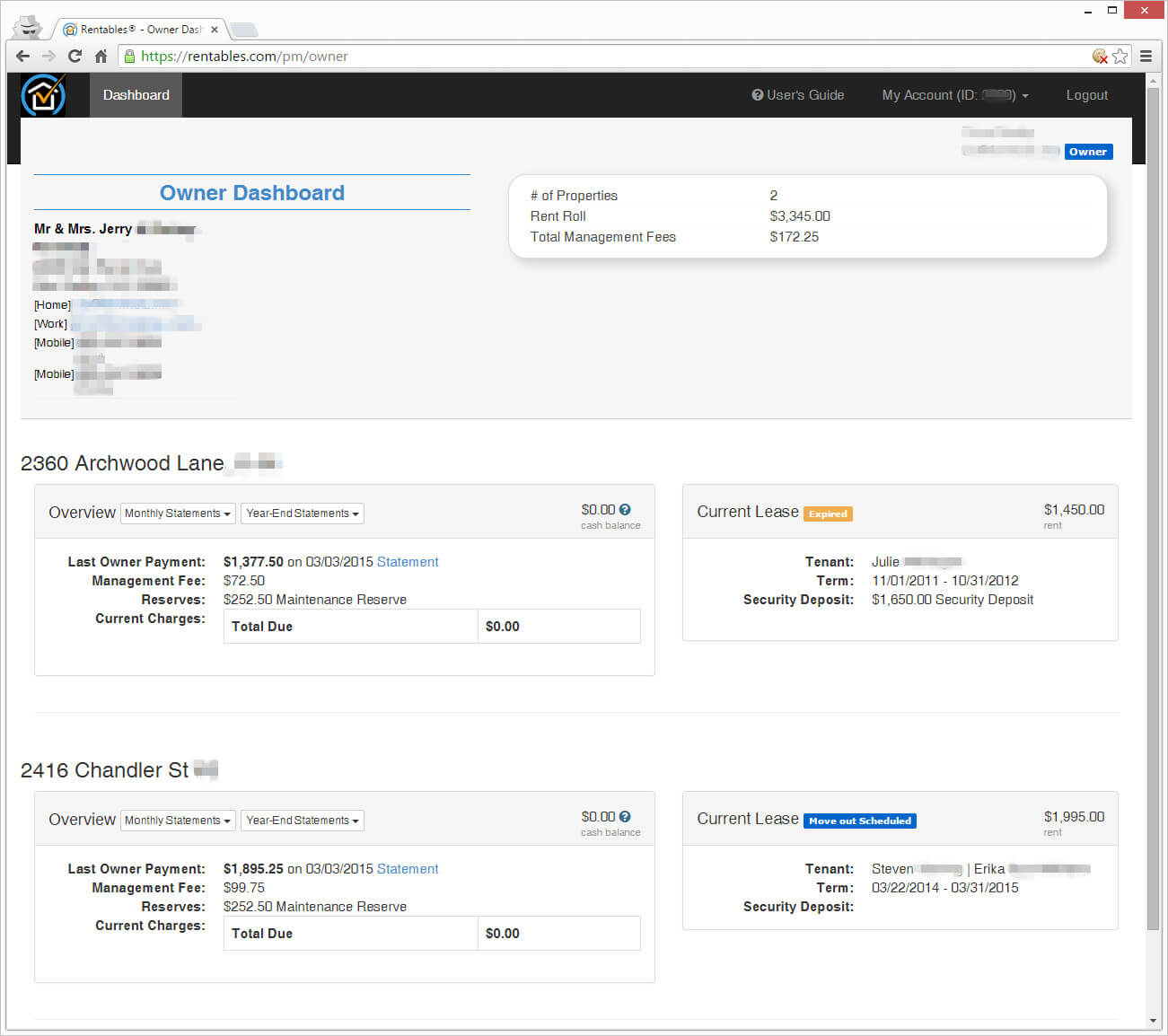The width and height of the screenshot is (1168, 1036).
Task: Click the browser back arrow
Action: (22, 56)
